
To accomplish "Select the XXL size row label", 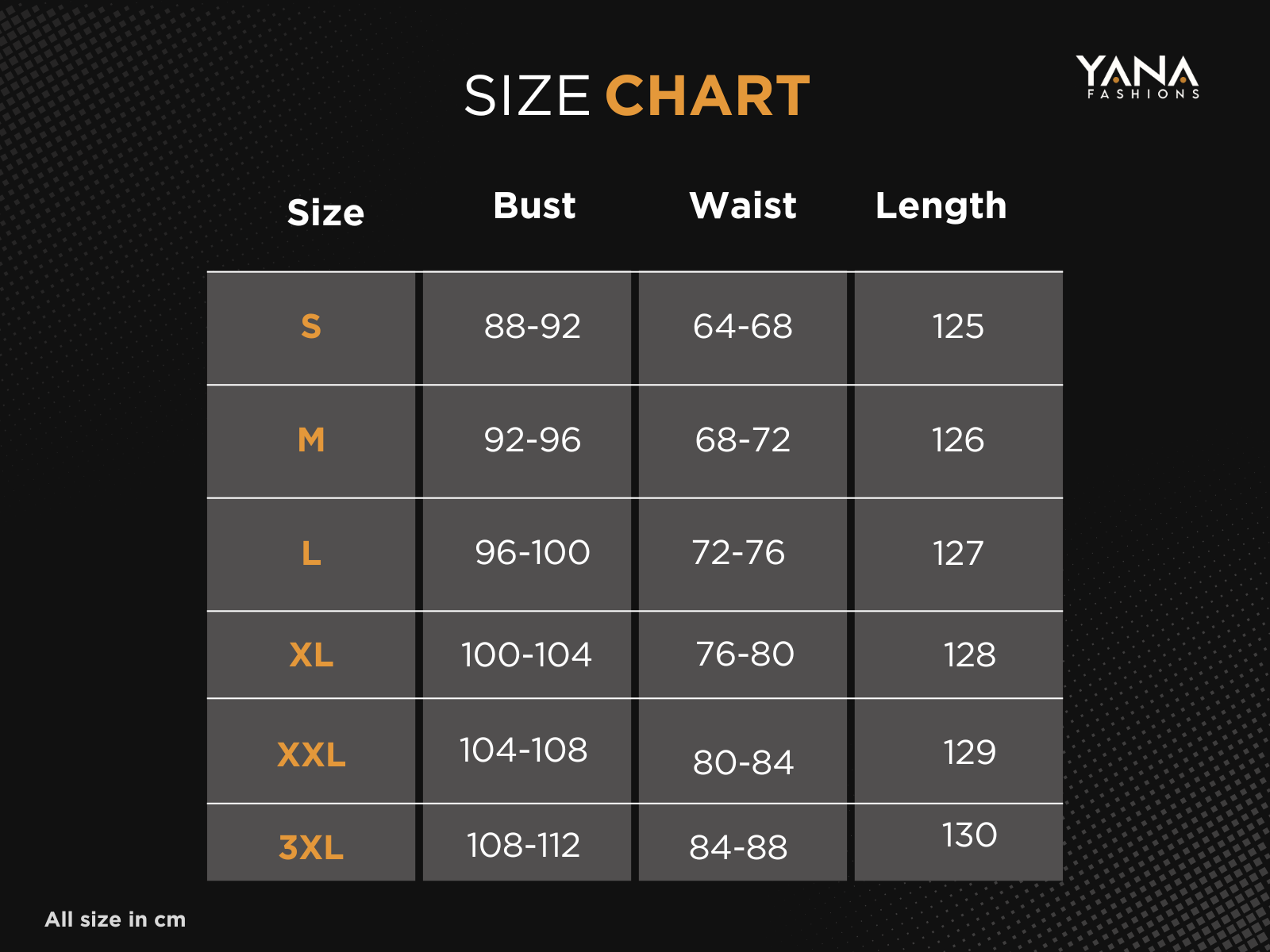I will point(311,754).
